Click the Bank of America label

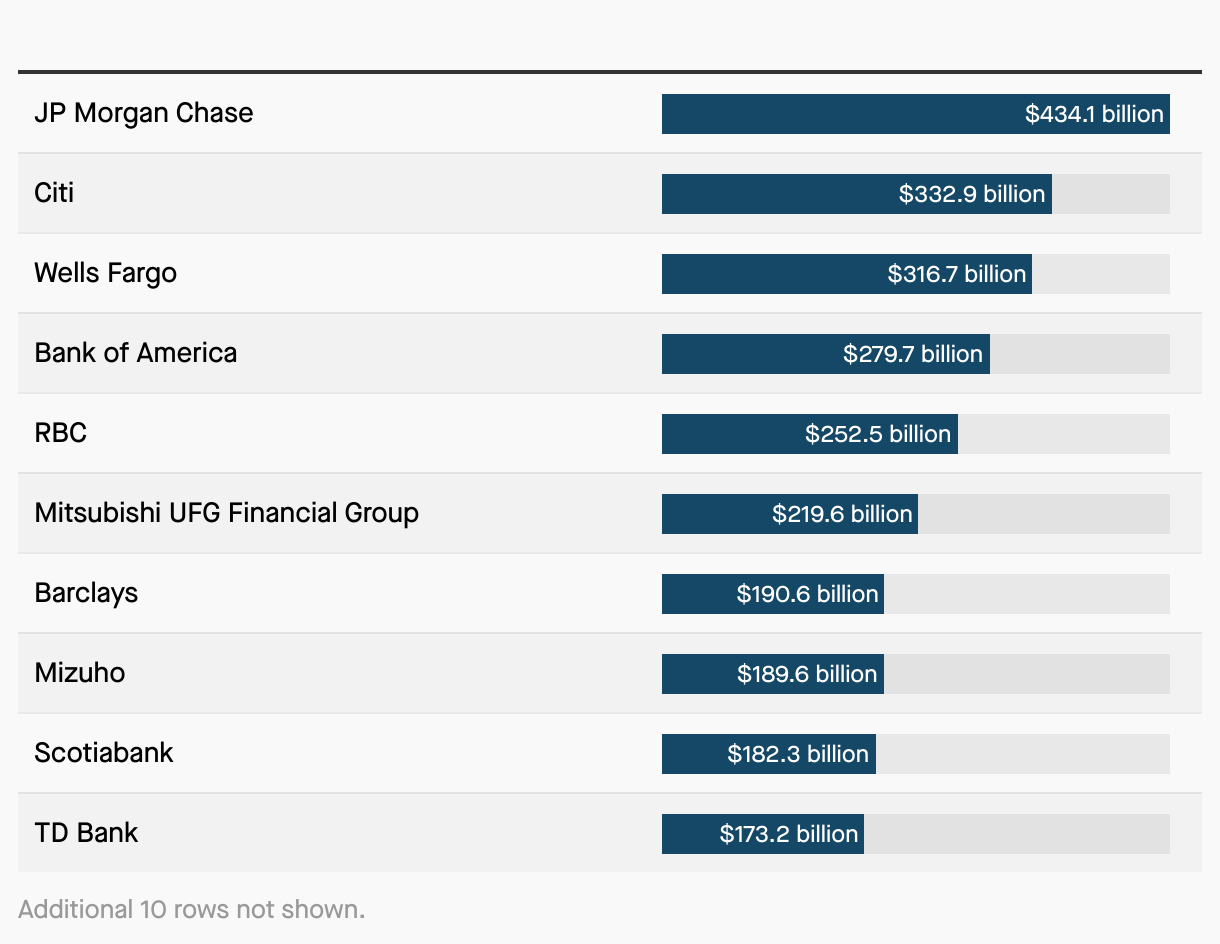pyautogui.click(x=136, y=353)
